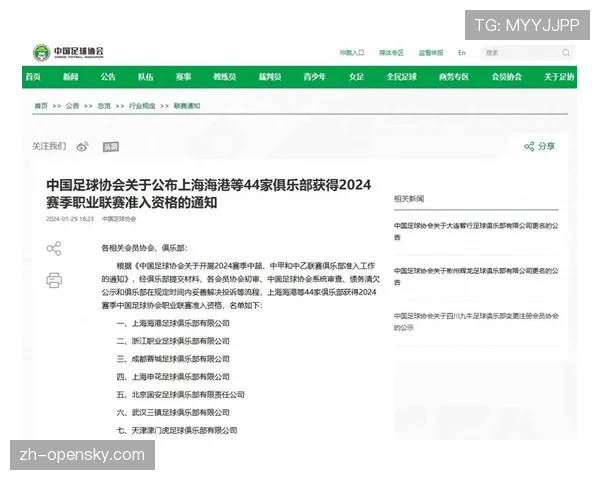The height and width of the screenshot is (480, 600).
Task: Open the 裁判员 nav menu
Action: 270,77
